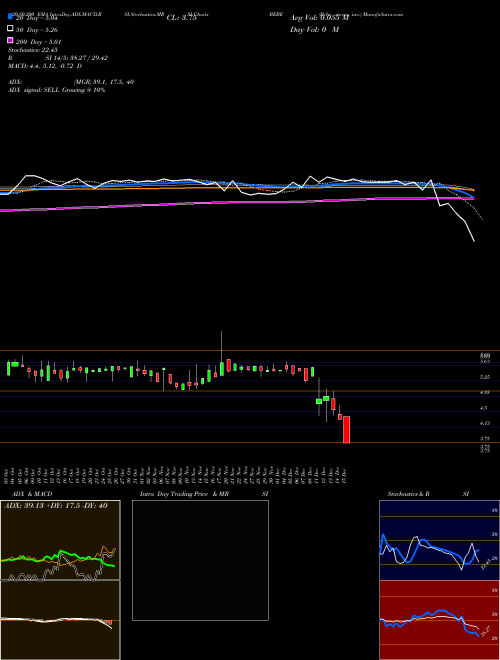
Task: Click the magenta 200 Day EMA legend swatch
Action: tap(10, 40)
